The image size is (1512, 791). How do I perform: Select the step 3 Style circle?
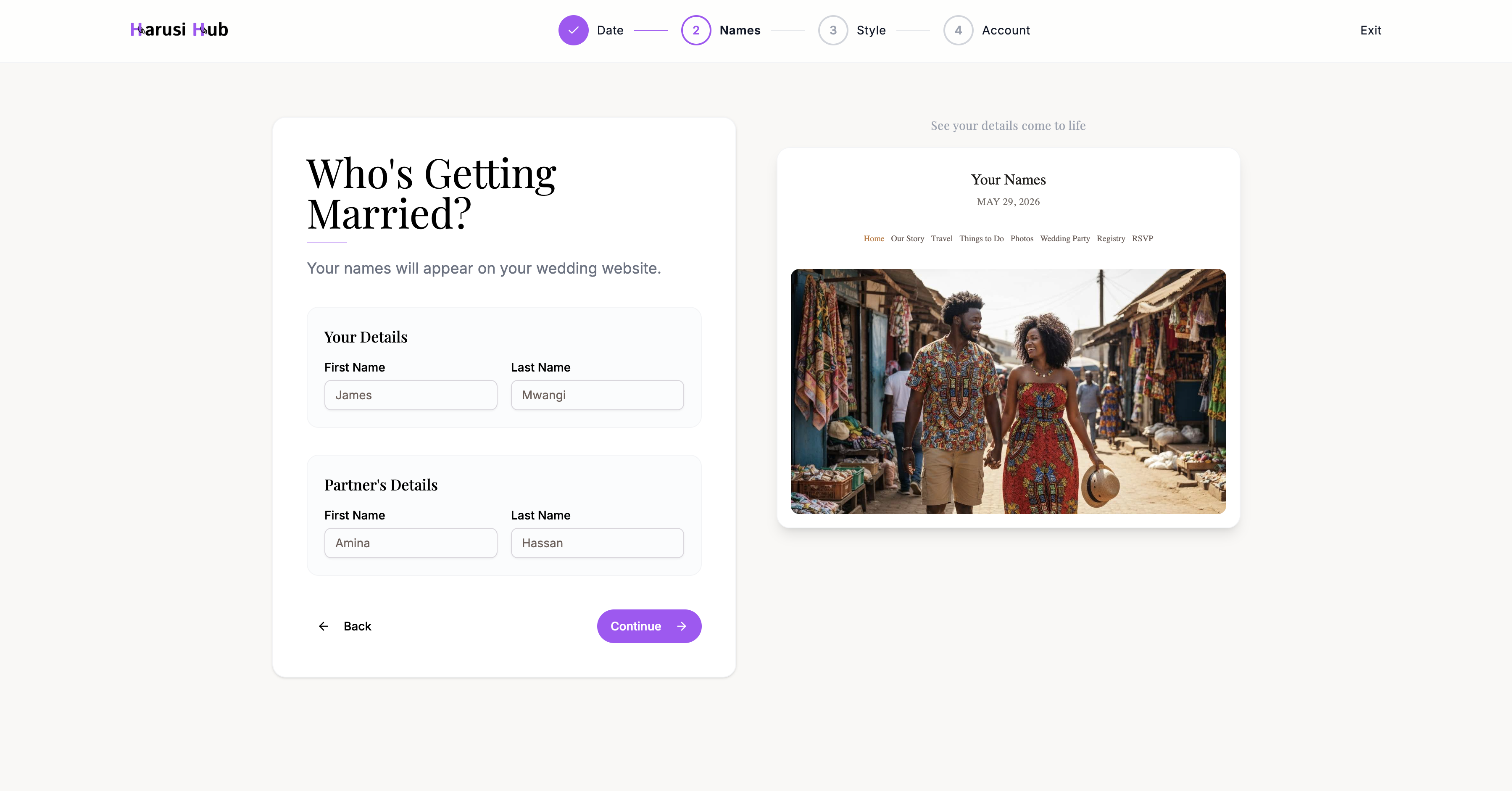(832, 30)
